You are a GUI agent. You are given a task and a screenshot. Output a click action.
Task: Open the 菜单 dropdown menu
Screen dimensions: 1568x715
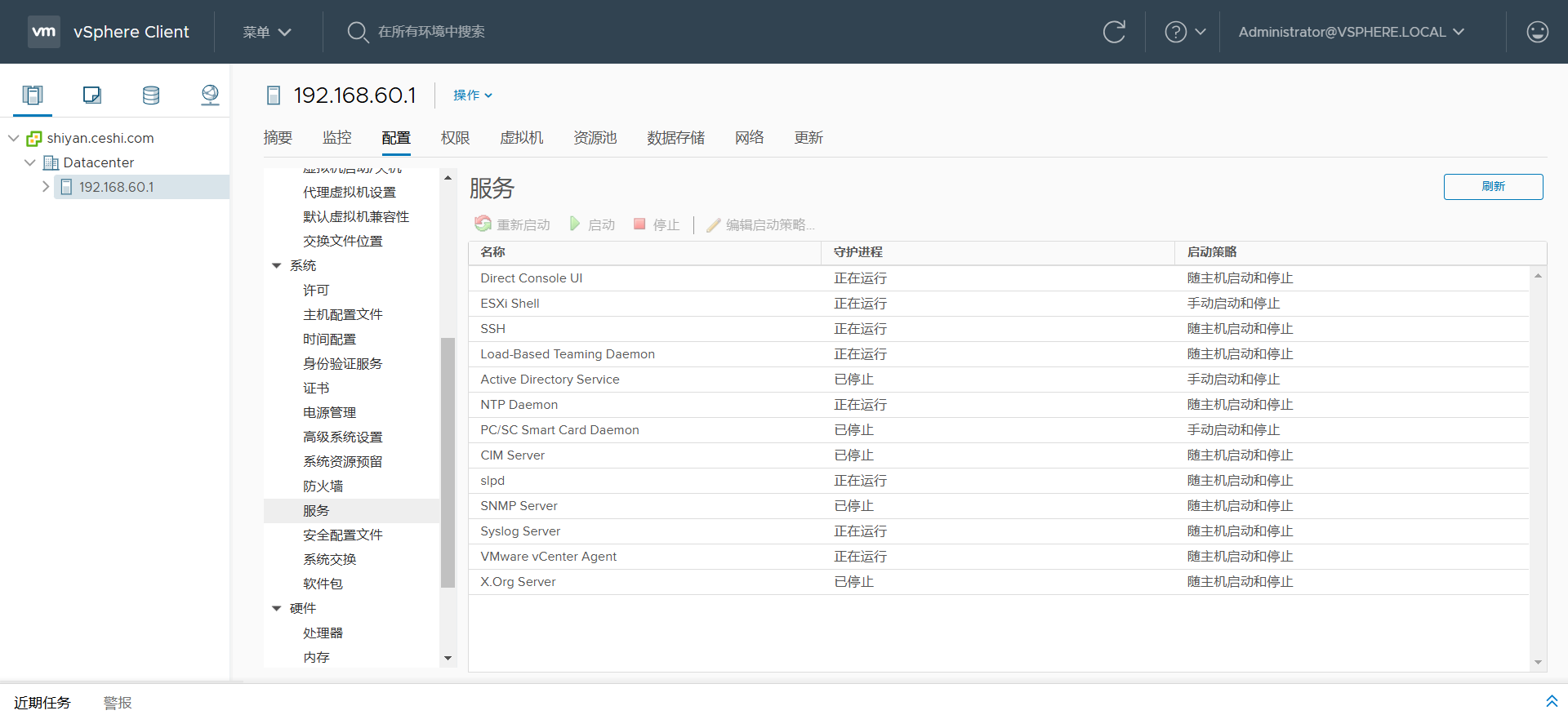tap(267, 32)
